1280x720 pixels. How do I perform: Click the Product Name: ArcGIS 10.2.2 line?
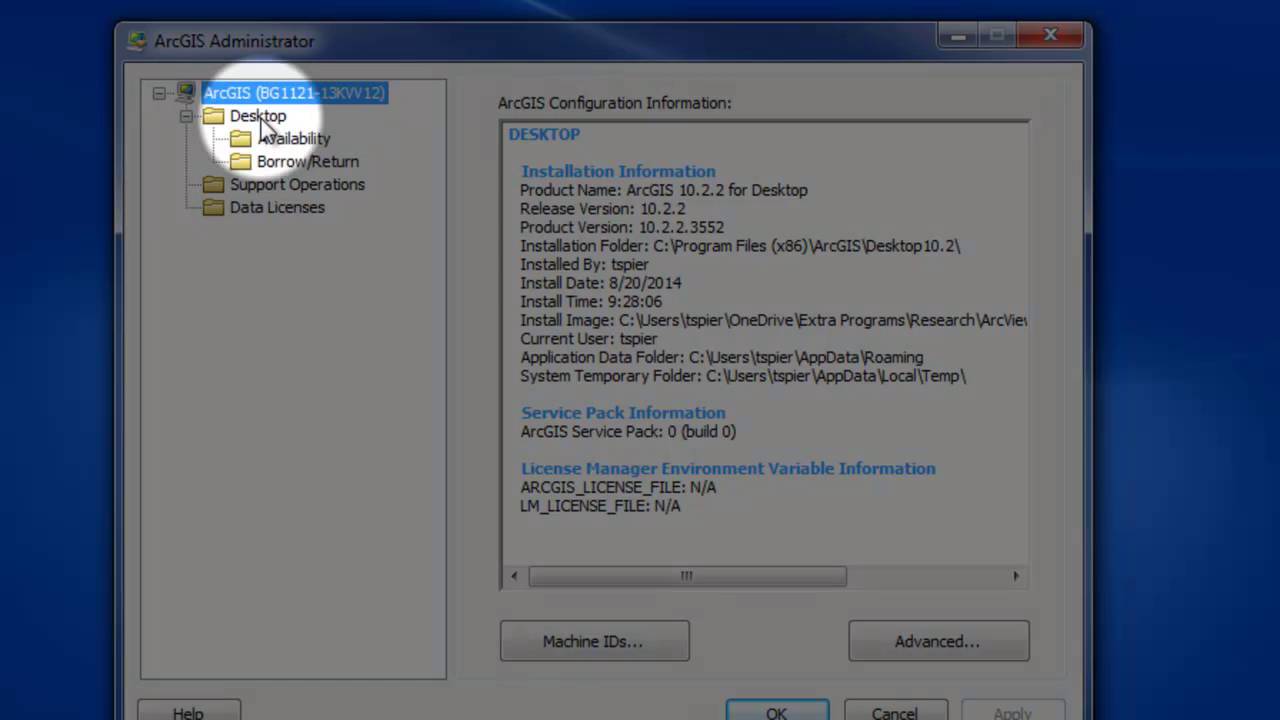click(x=664, y=190)
